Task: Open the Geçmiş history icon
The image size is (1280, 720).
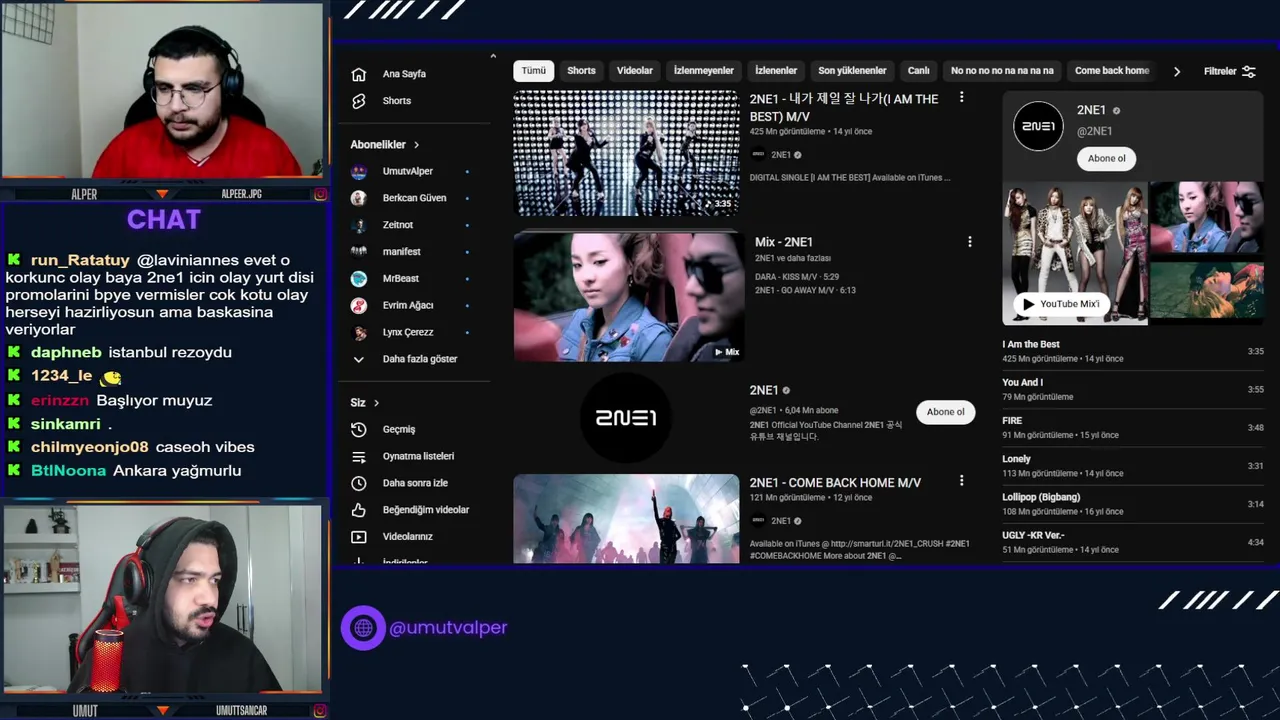Action: coord(359,429)
